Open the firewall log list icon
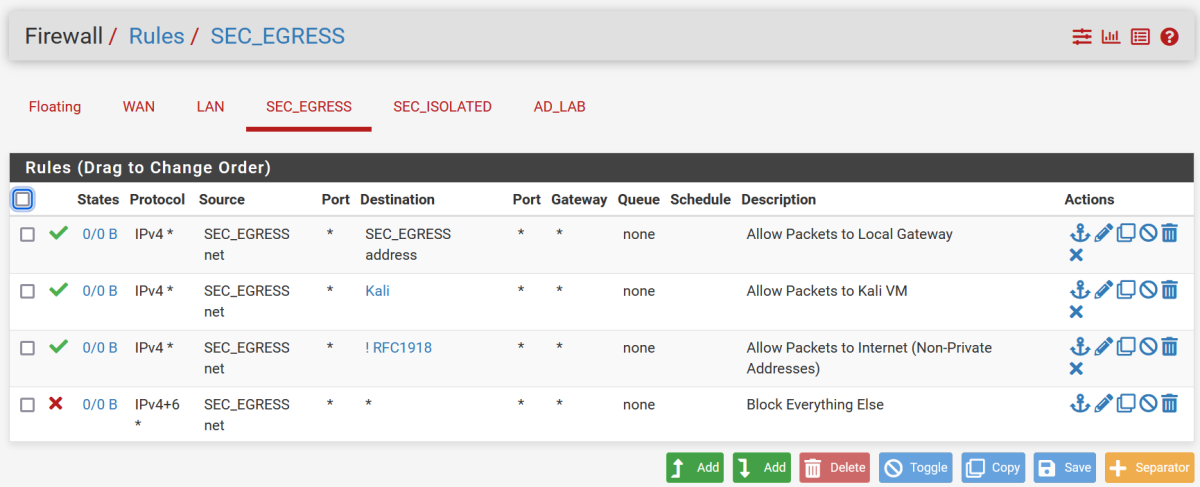The width and height of the screenshot is (1200, 487). pos(1140,37)
